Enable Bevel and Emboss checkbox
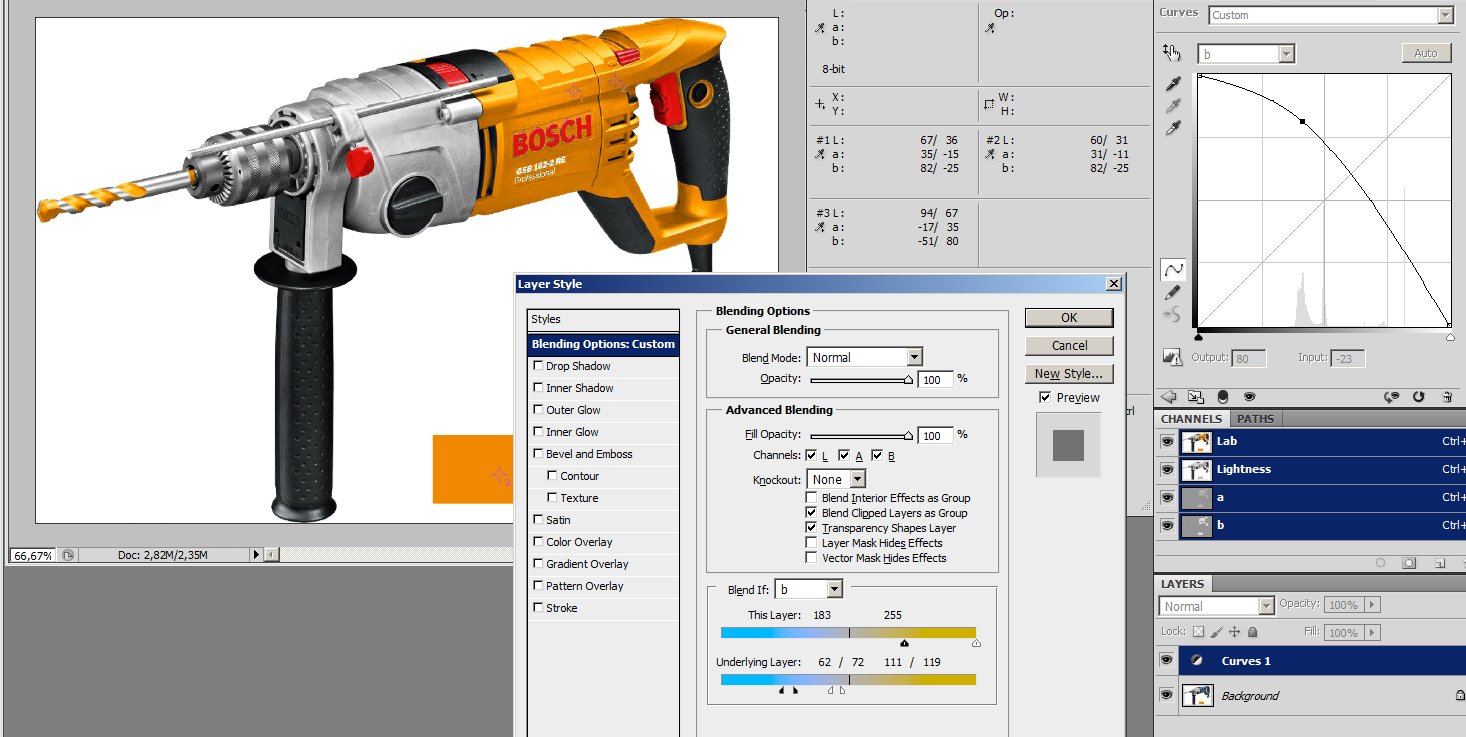 click(539, 454)
